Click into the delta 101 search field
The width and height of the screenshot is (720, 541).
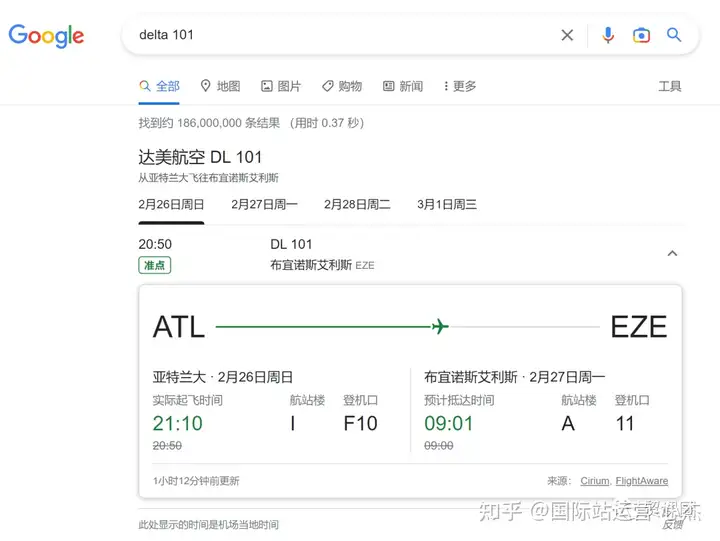pos(340,35)
